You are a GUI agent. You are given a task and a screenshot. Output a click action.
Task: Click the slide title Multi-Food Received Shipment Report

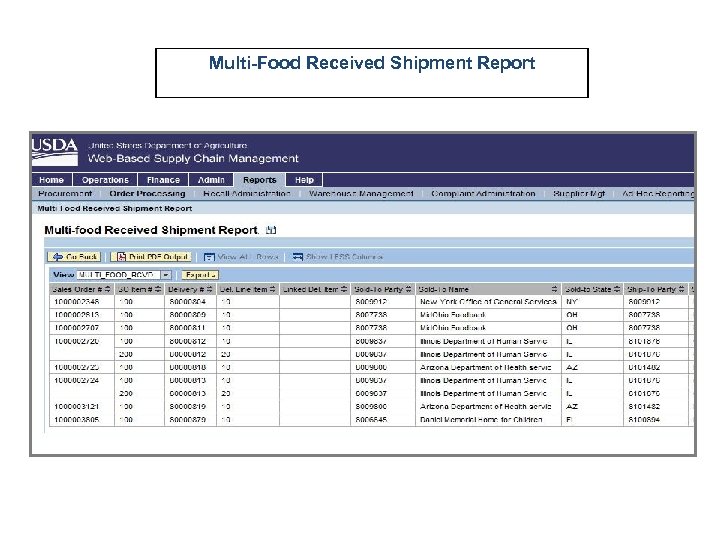click(x=372, y=63)
